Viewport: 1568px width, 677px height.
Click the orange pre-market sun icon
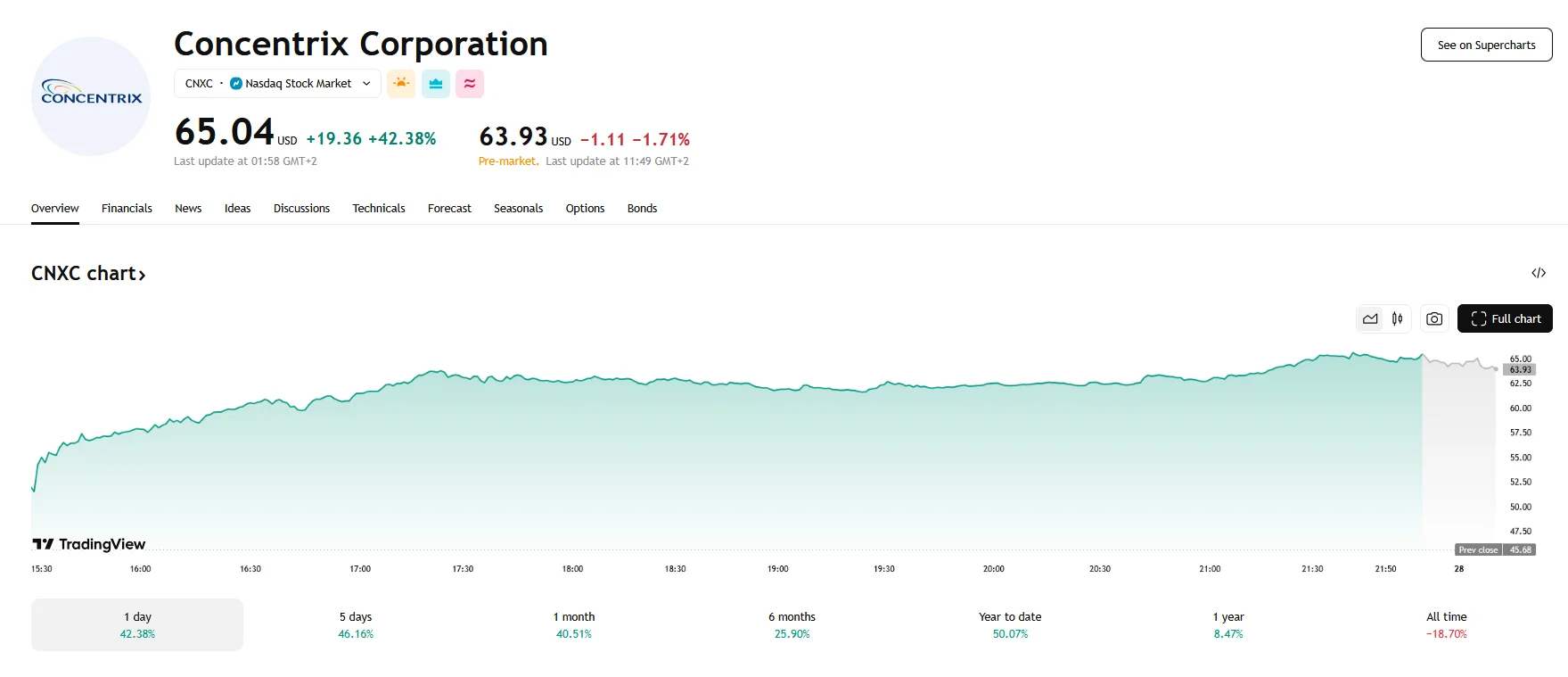401,83
